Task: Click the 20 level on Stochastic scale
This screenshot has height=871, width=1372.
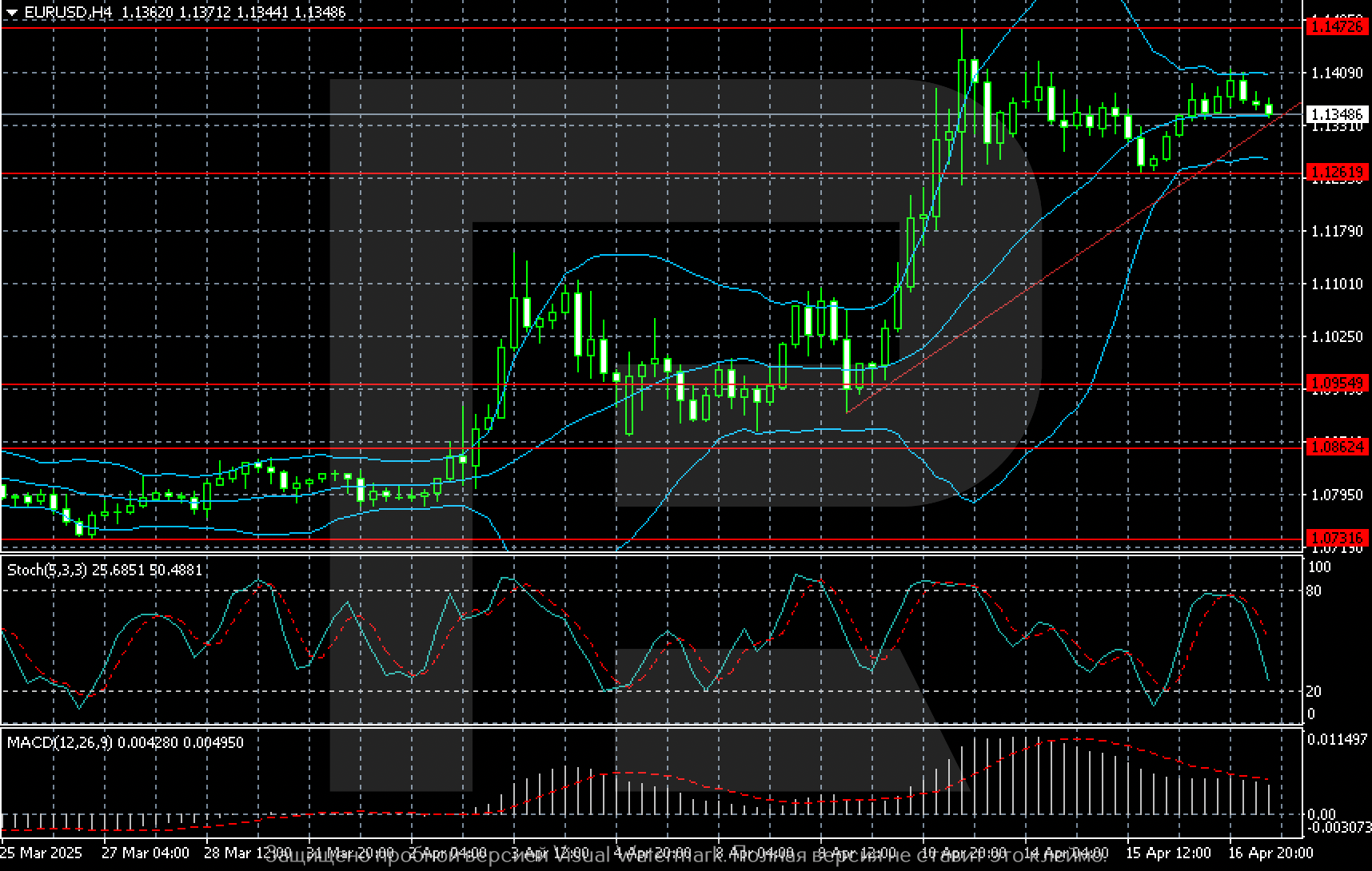Action: 1312,691
